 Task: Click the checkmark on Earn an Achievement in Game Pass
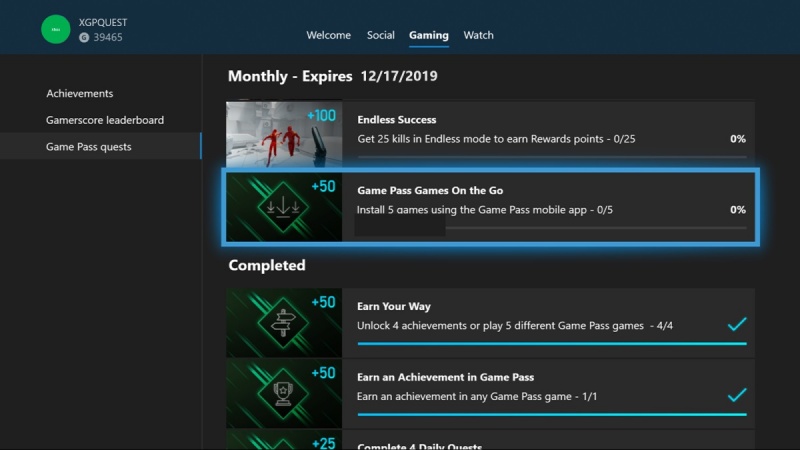coord(737,394)
